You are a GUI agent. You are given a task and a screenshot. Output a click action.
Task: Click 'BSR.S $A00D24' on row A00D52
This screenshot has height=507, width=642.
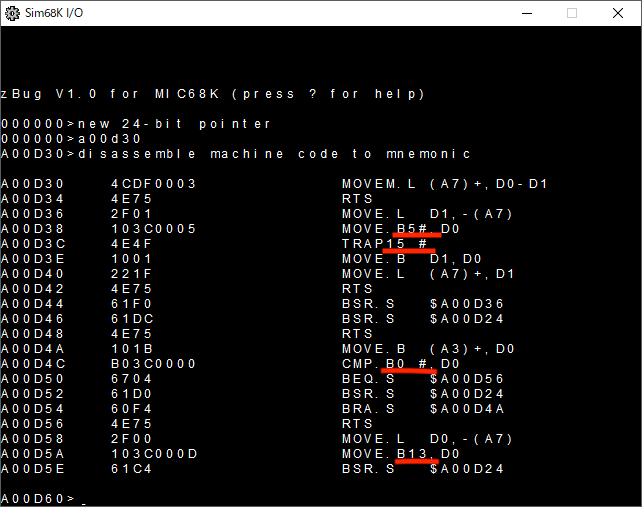point(423,394)
